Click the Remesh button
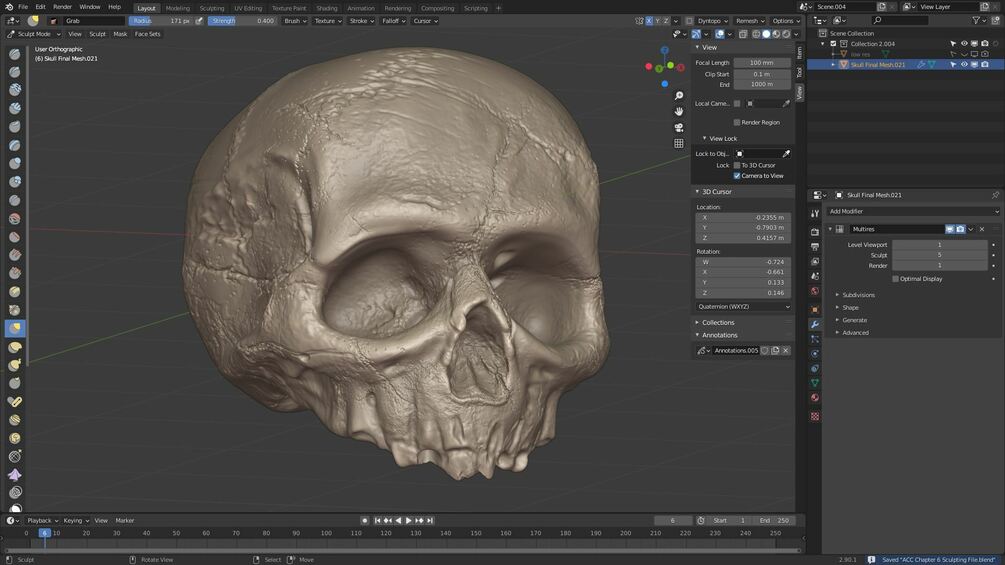The image size is (1005, 565). 749,20
